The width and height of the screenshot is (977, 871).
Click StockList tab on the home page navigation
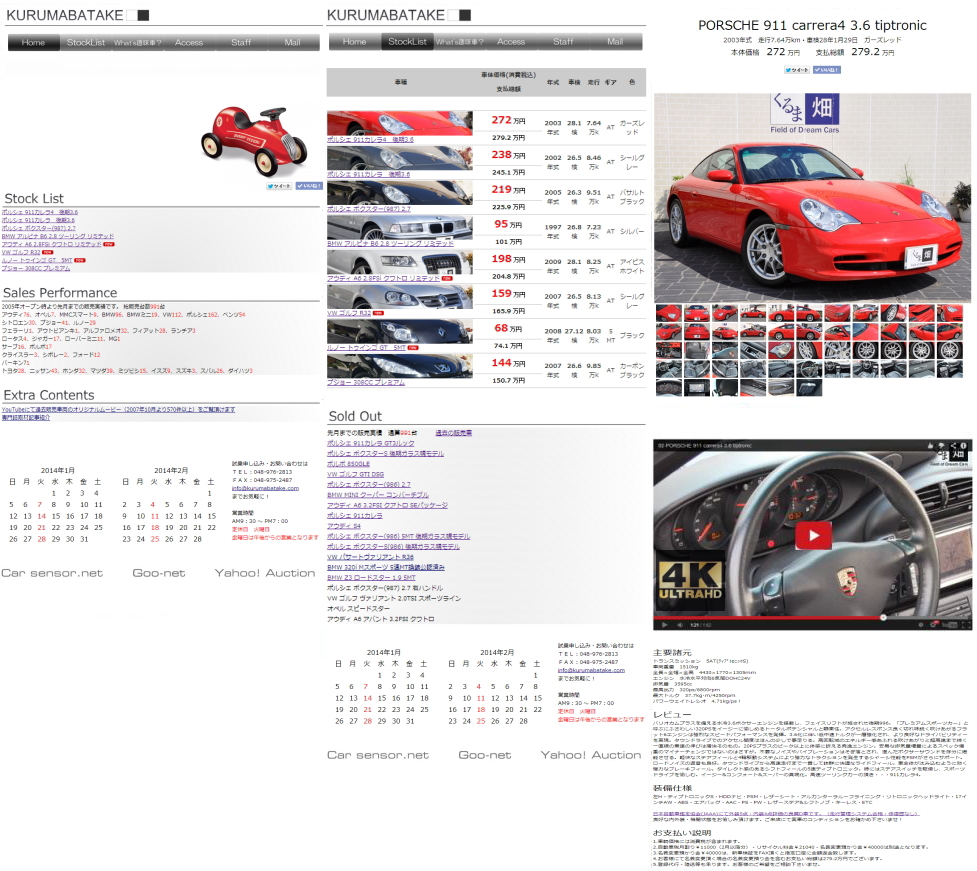point(85,42)
